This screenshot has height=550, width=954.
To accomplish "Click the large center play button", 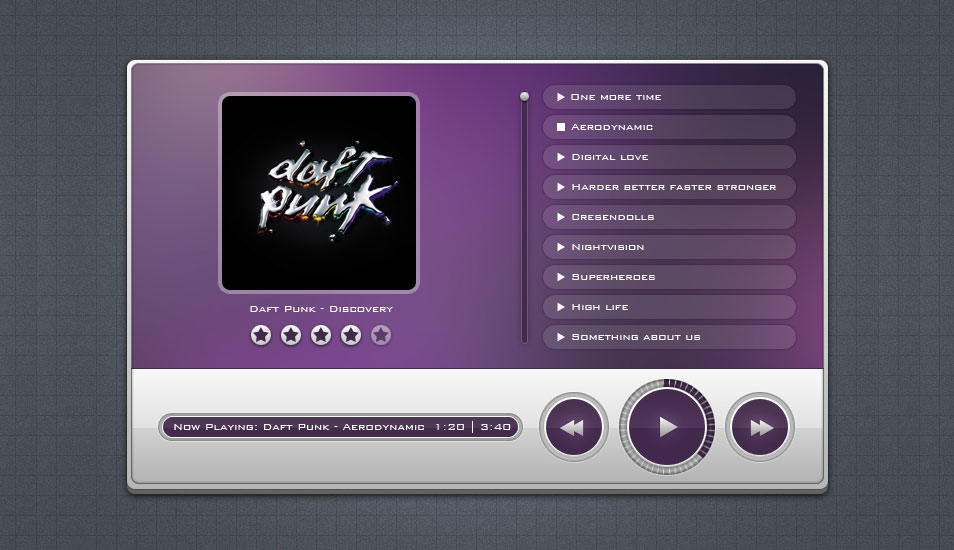I will pos(667,427).
